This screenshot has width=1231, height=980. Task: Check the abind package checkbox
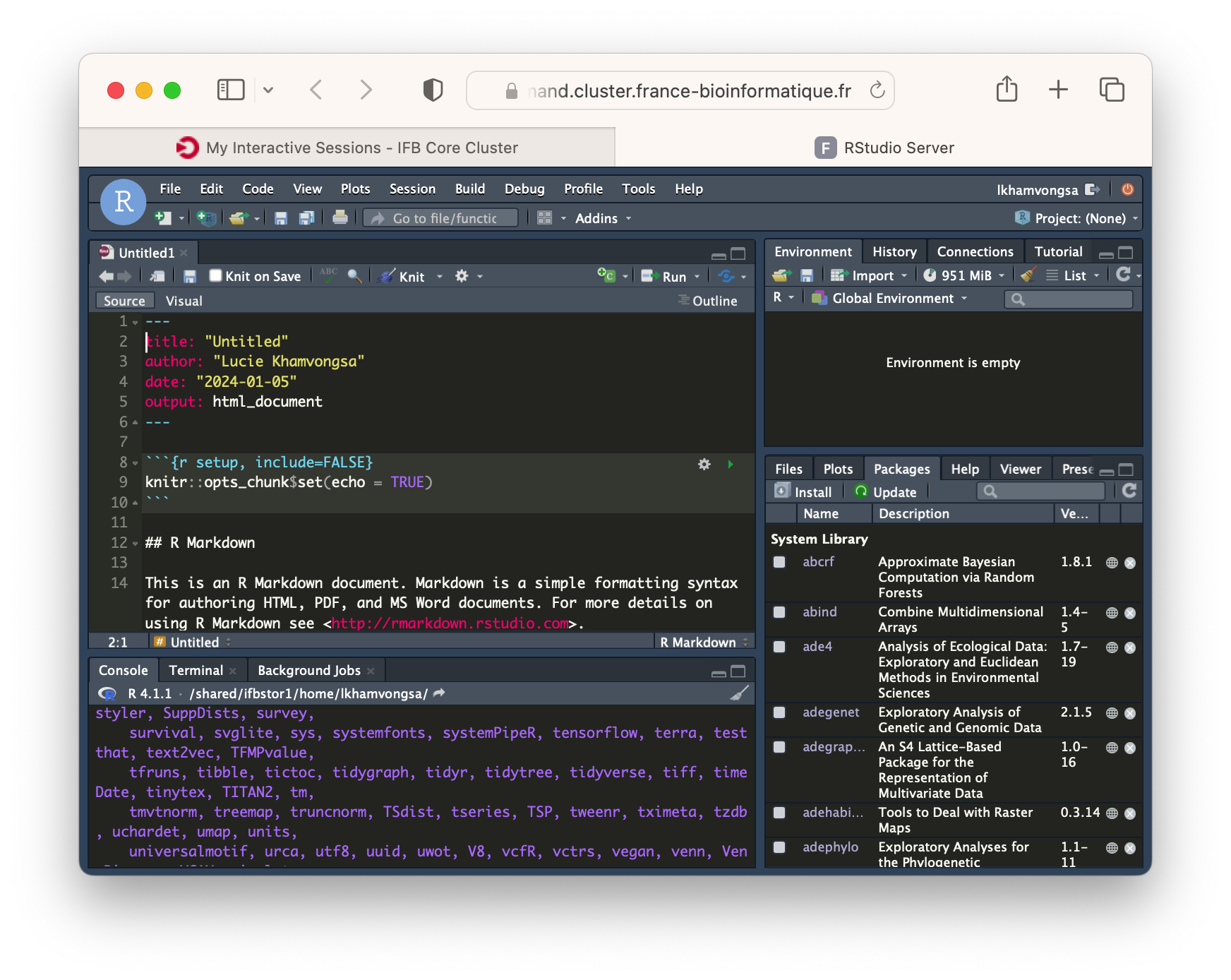pos(779,612)
